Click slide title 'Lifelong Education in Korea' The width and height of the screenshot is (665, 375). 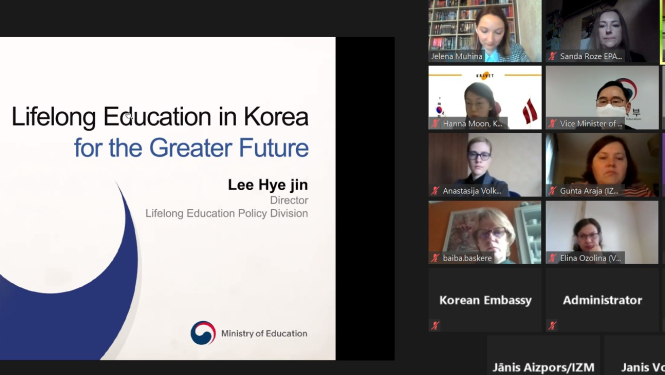click(x=160, y=117)
